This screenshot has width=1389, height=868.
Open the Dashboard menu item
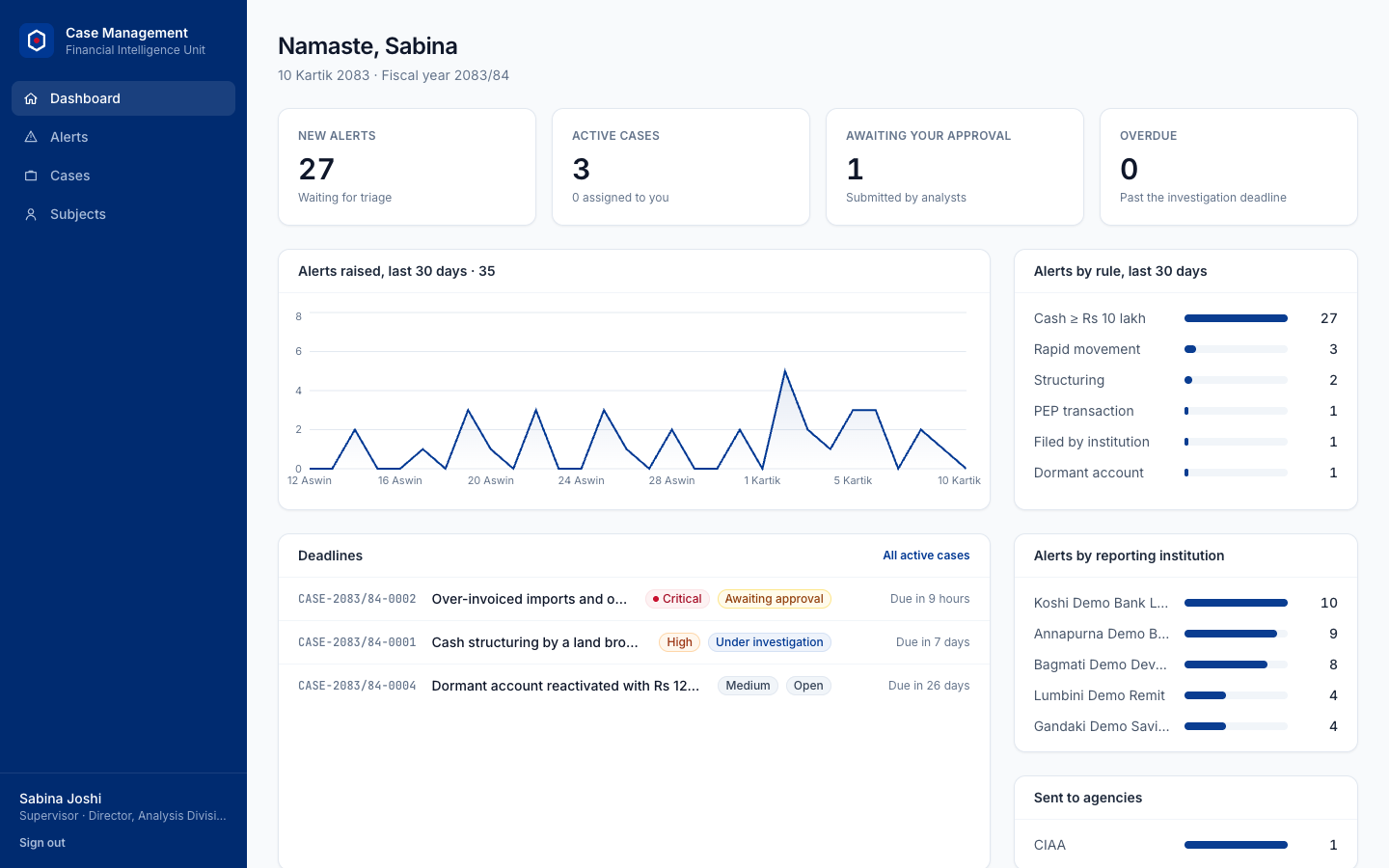pos(123,98)
